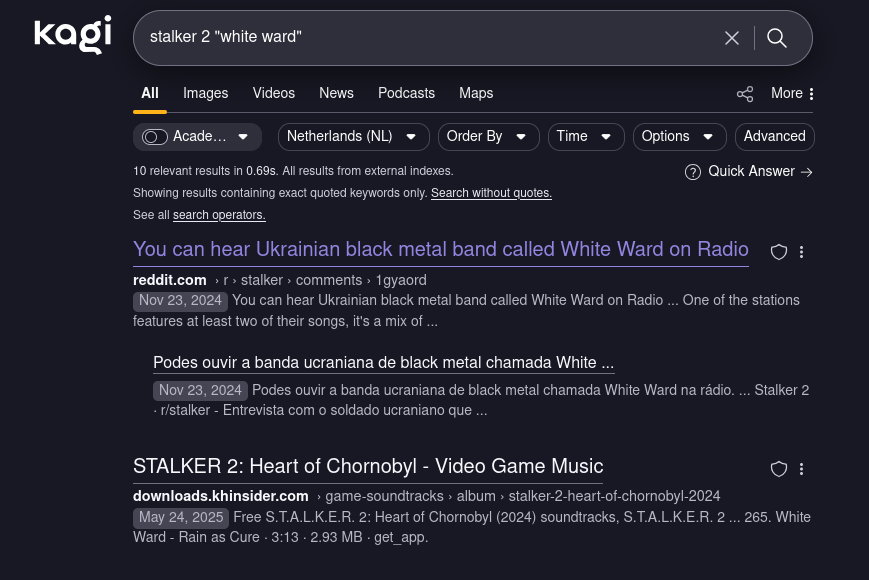Switch to the Images tab
869x580 pixels.
click(205, 93)
